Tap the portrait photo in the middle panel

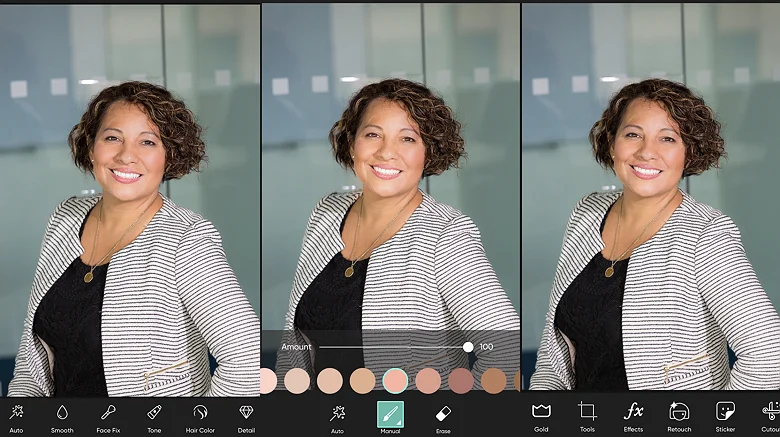(x=390, y=197)
